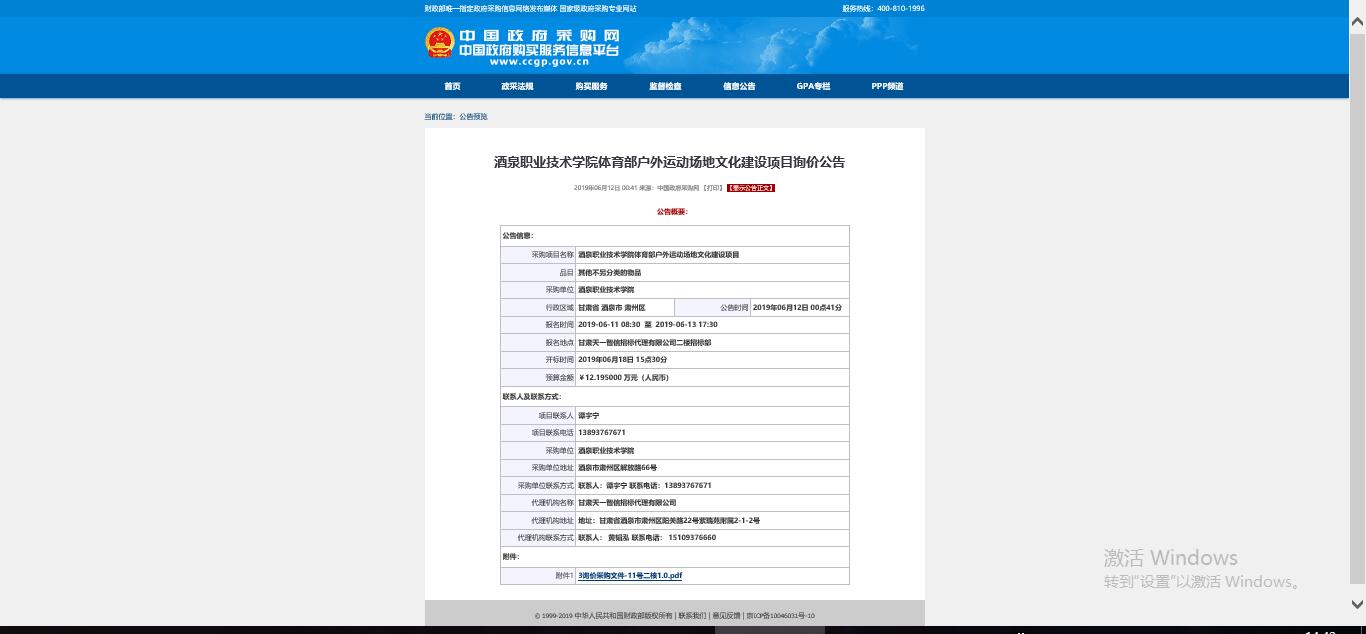
Task: Open the 联系我们 footer link
Action: (692, 616)
